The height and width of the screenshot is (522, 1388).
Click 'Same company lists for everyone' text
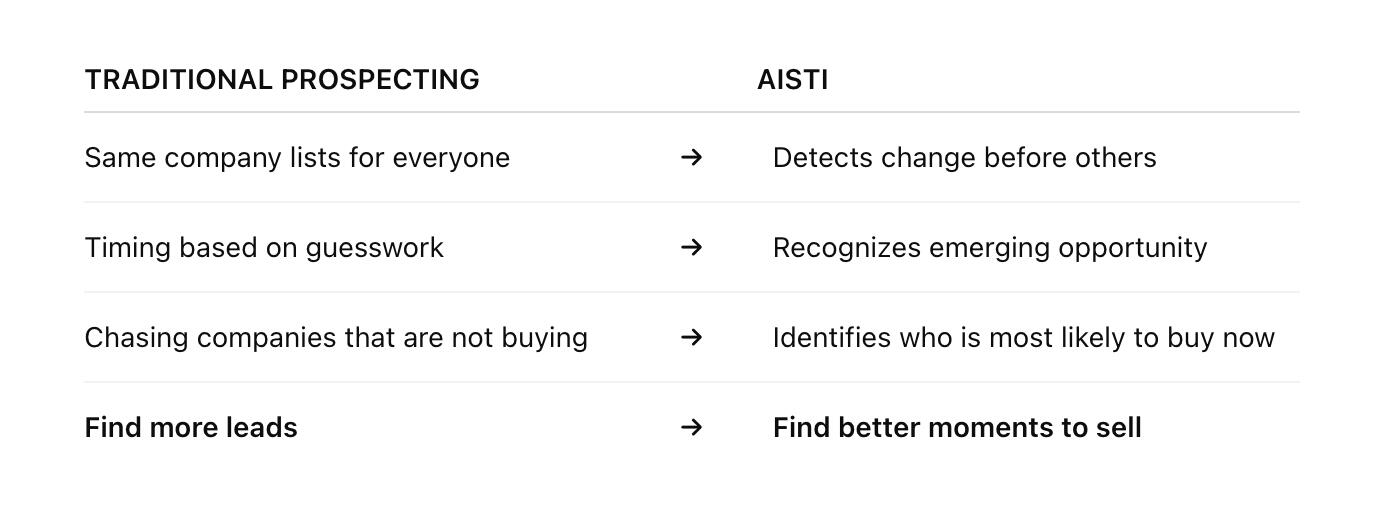[x=297, y=158]
